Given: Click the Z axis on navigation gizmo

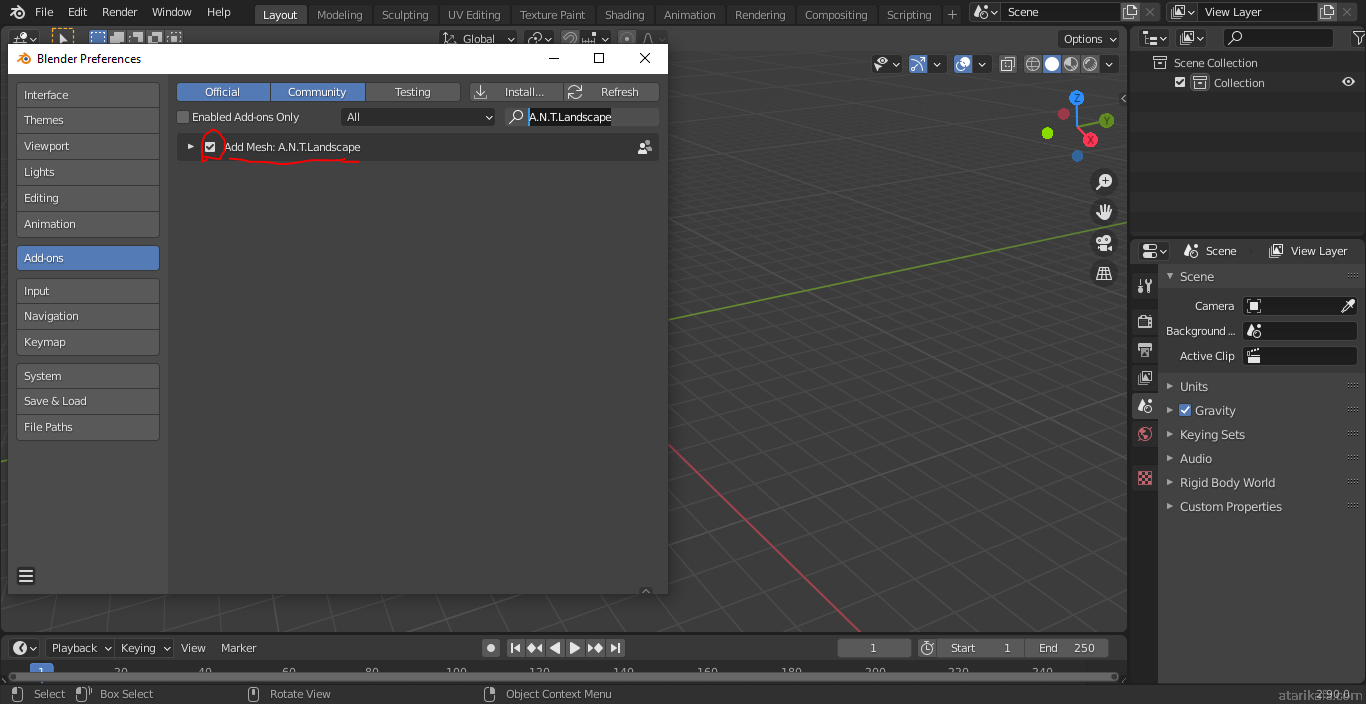Looking at the screenshot, I should point(1077,98).
